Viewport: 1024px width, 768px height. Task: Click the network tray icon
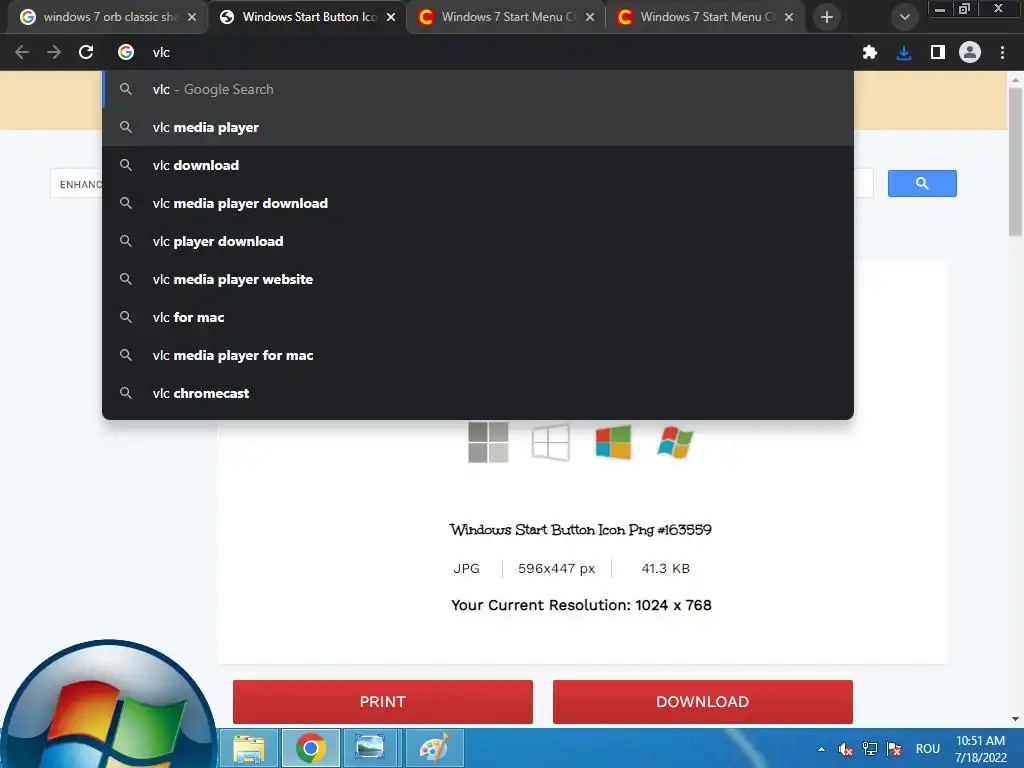click(870, 749)
